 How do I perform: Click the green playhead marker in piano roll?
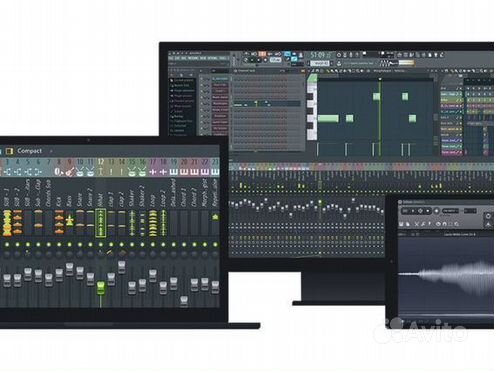point(380,79)
